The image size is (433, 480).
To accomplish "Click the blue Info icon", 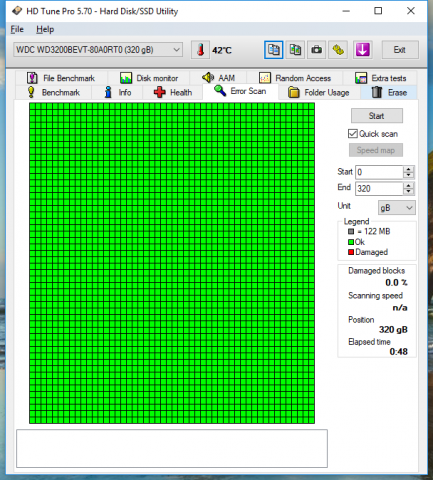I will click(108, 92).
